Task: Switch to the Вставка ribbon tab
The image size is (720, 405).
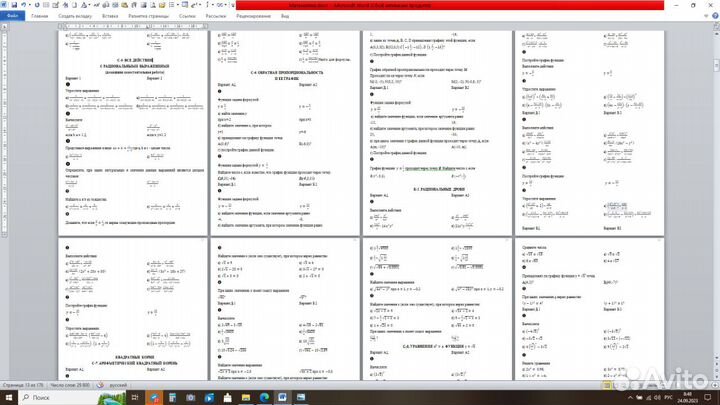Action: click(110, 16)
